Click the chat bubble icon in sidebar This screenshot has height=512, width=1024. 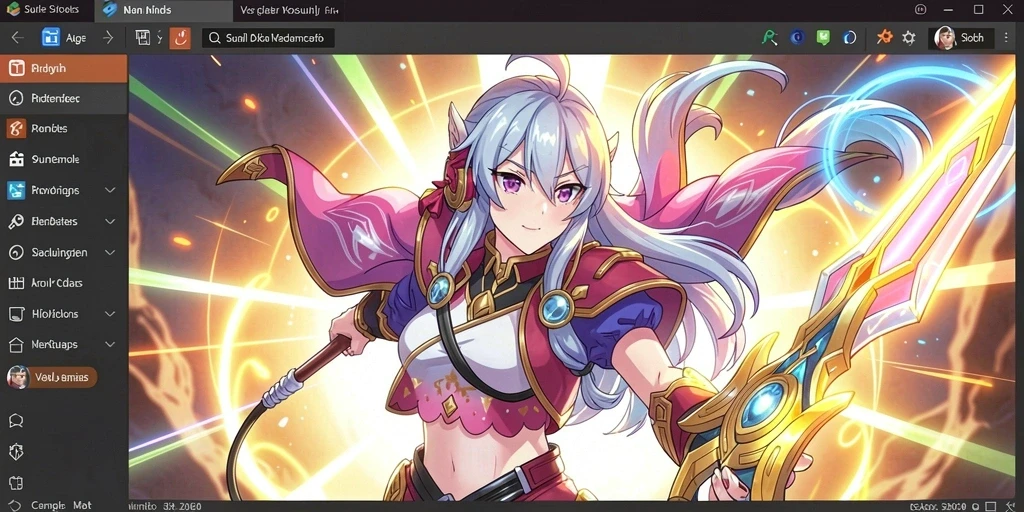point(16,421)
